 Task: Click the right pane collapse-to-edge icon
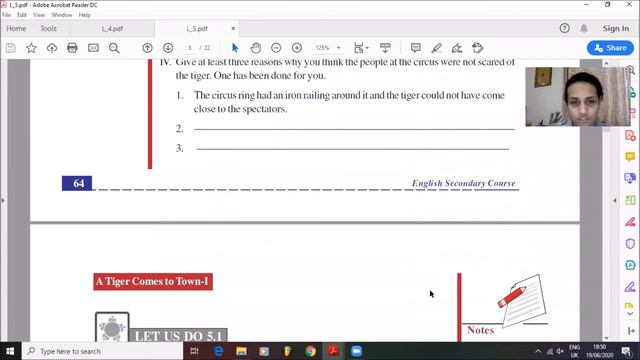[x=631, y=331]
